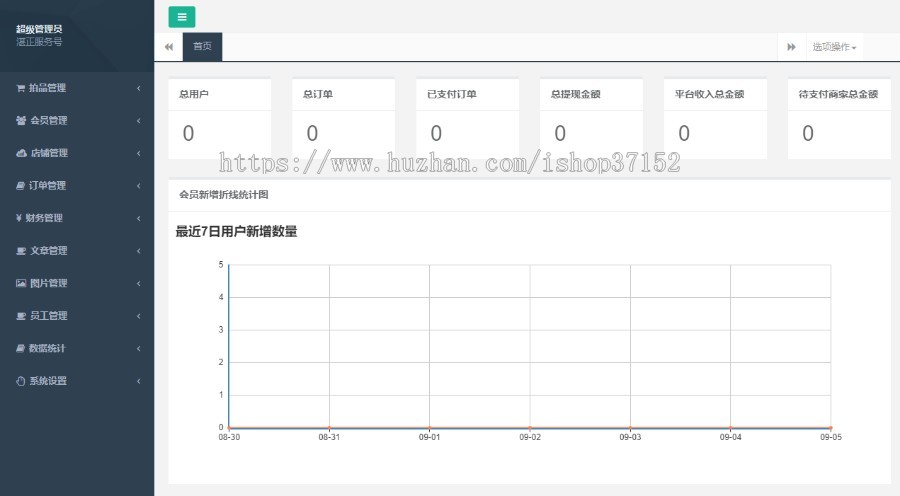Open the 拍品管理 menu label

(x=48, y=88)
